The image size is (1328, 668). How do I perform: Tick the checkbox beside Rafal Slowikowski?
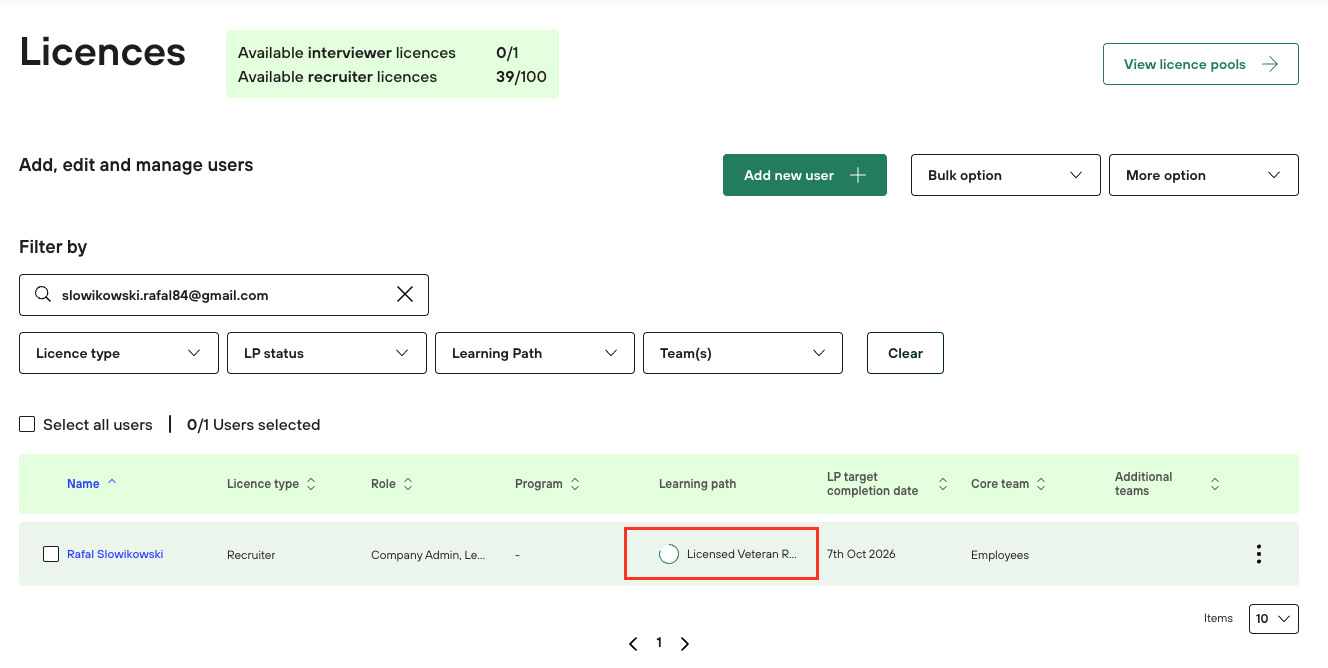51,554
